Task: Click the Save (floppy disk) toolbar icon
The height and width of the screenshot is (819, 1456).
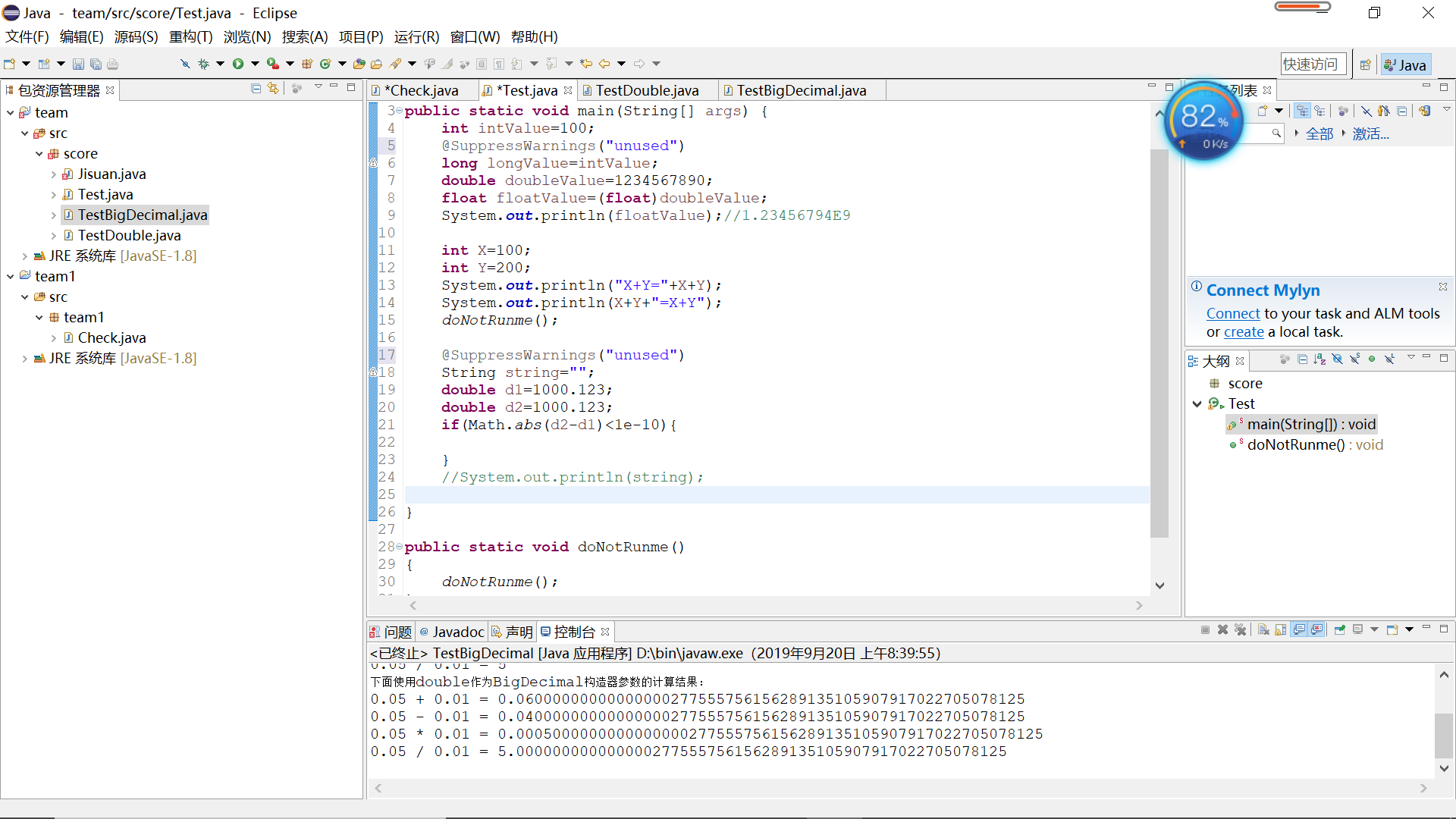Action: [78, 64]
